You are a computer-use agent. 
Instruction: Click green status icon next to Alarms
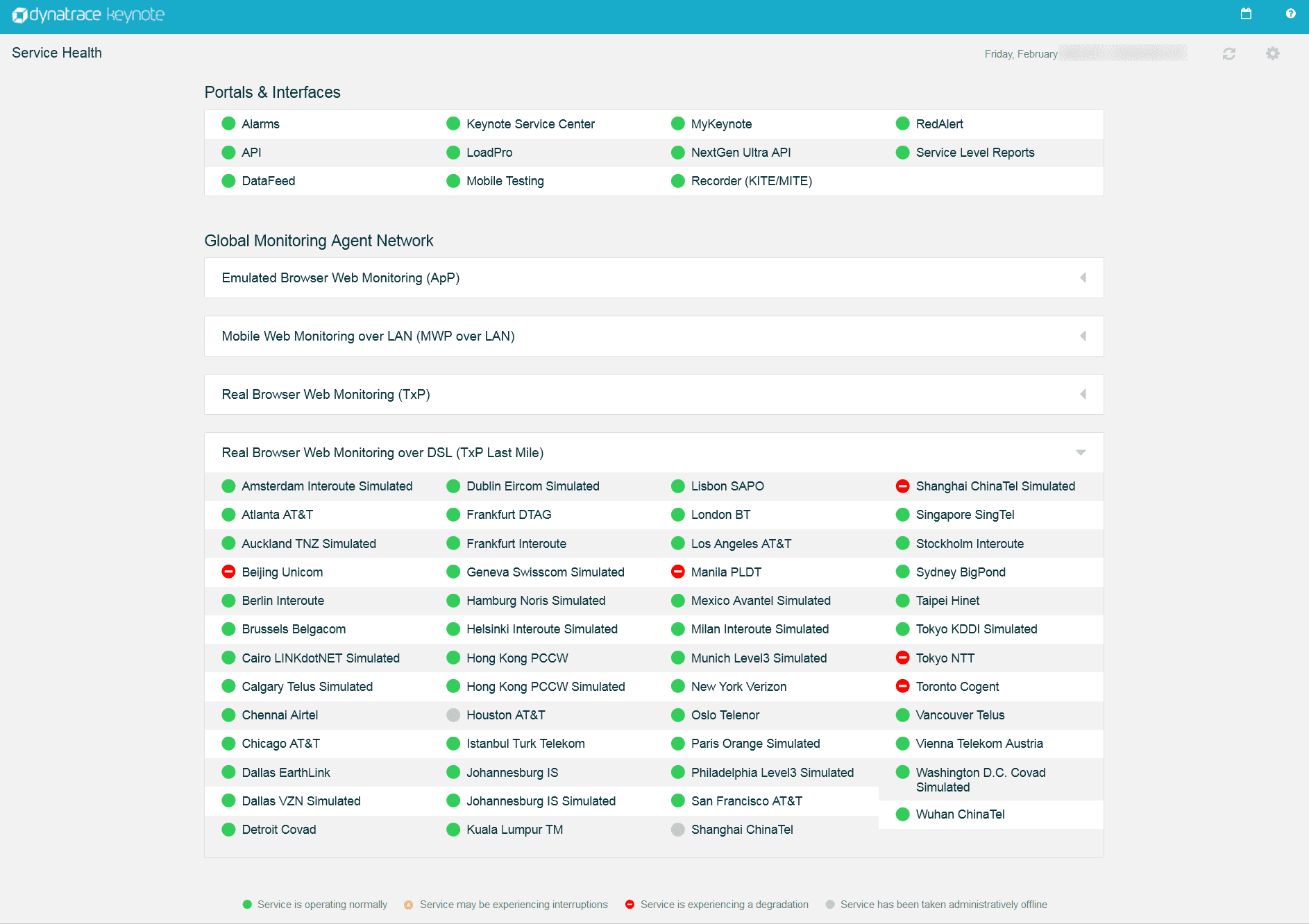(x=228, y=123)
